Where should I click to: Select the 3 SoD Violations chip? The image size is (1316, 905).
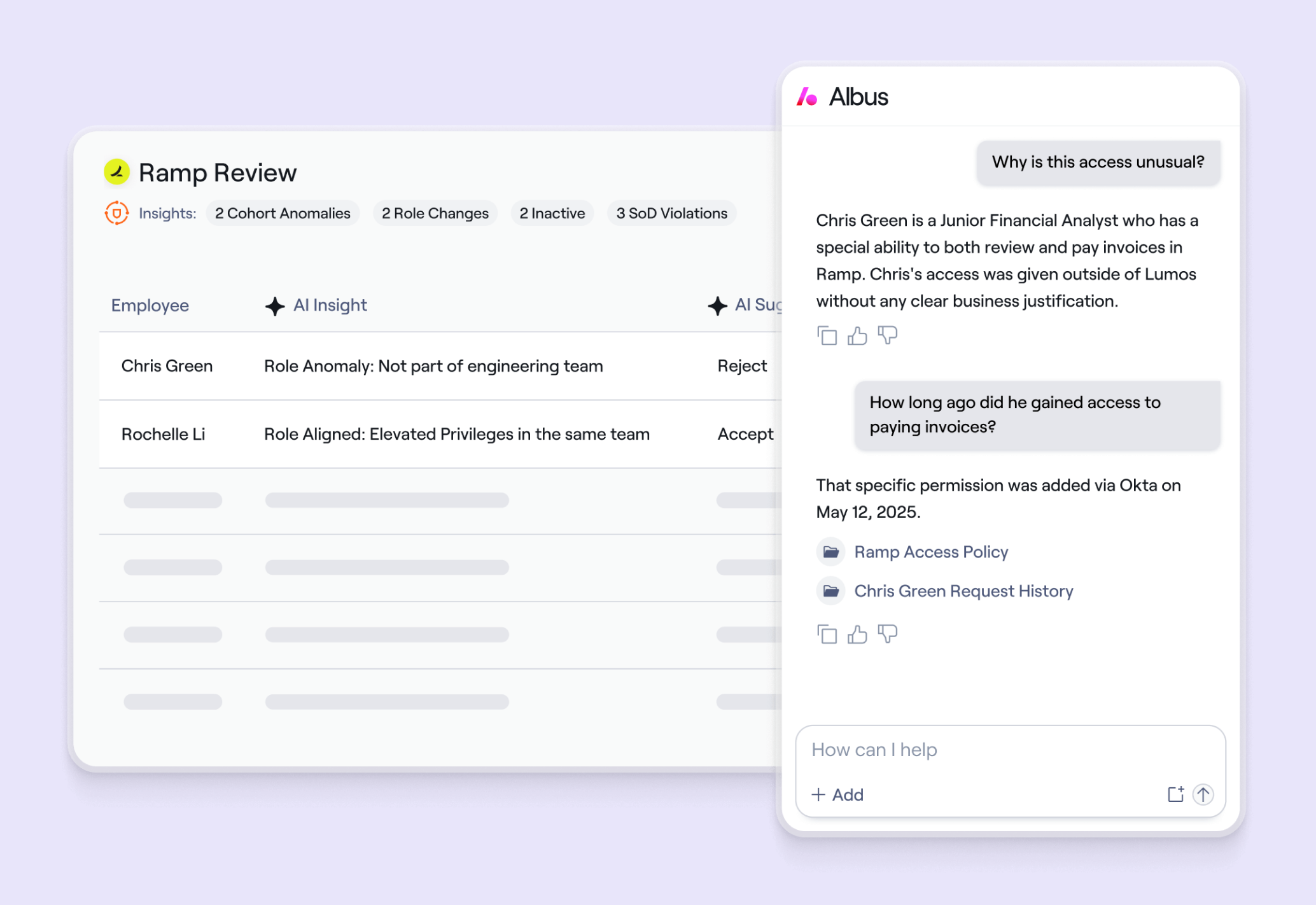[x=672, y=213]
